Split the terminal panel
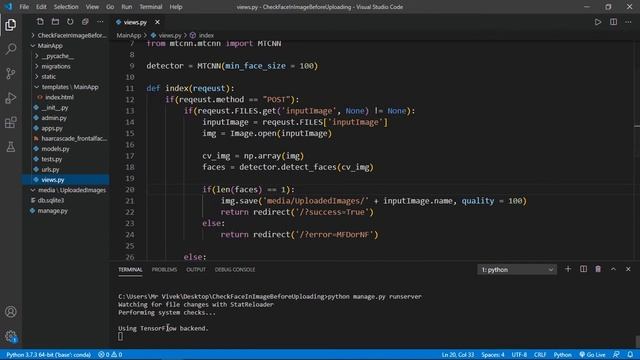 tap(583, 269)
